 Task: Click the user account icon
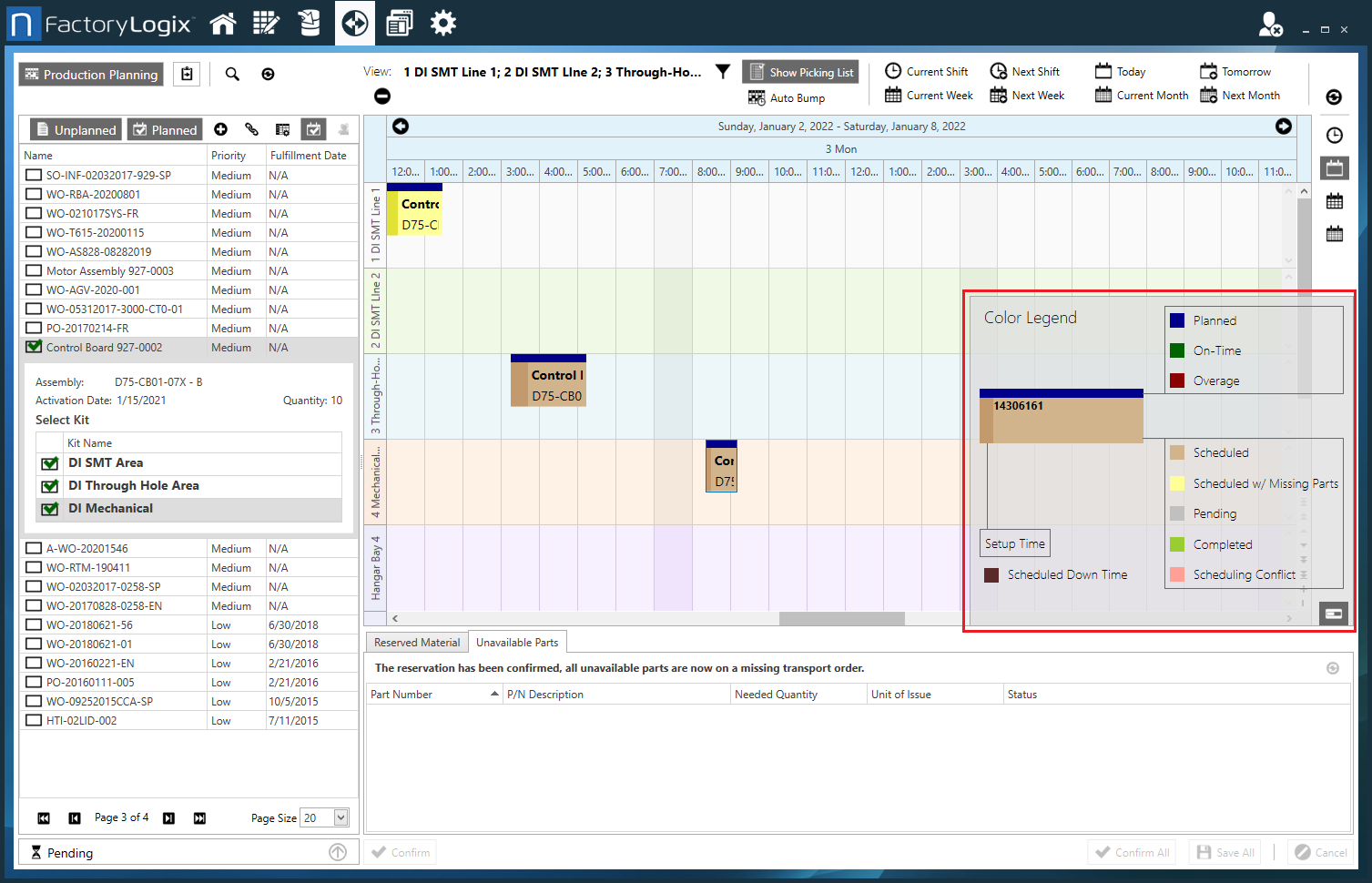click(x=1269, y=25)
